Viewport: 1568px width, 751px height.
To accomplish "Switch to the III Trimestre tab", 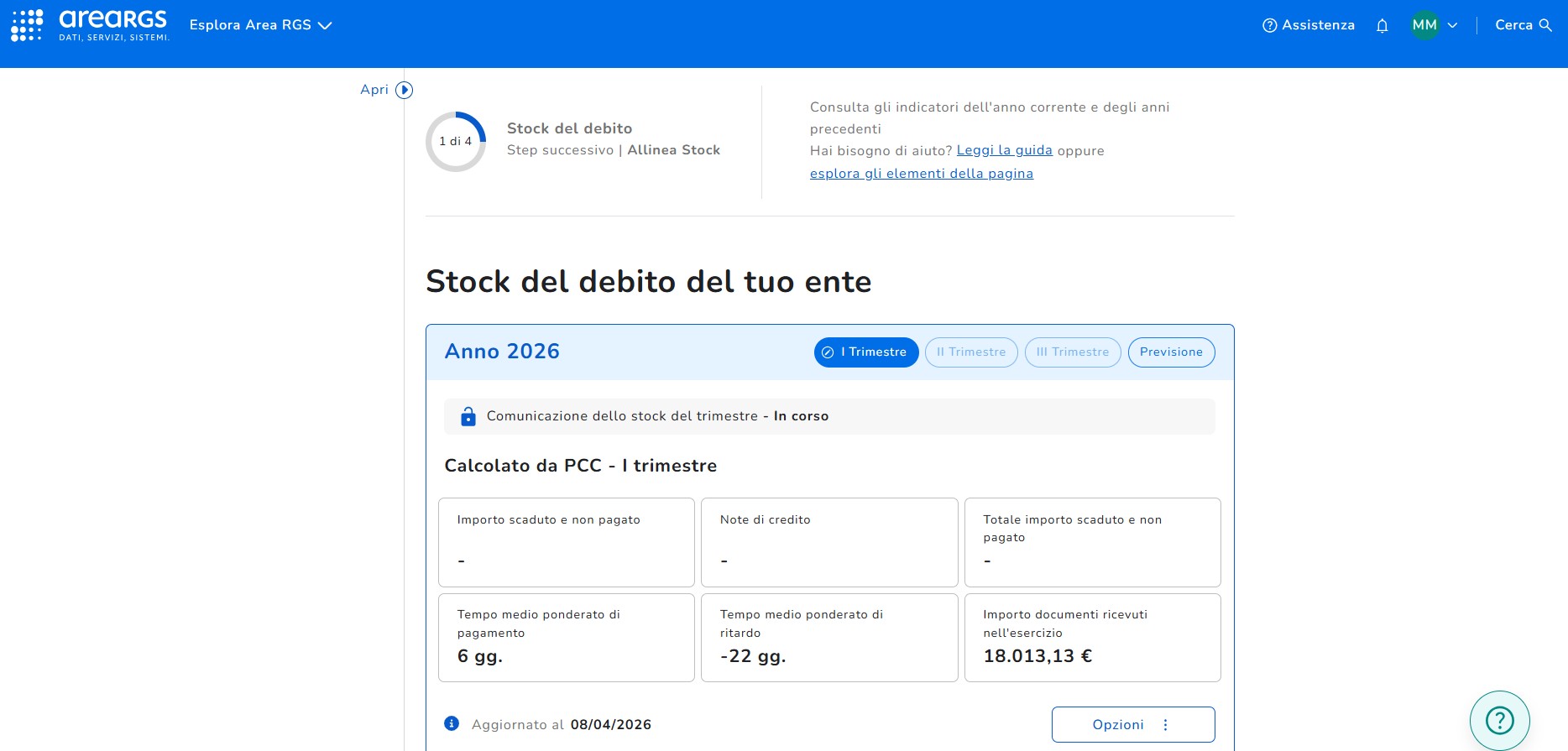I will pos(1072,352).
